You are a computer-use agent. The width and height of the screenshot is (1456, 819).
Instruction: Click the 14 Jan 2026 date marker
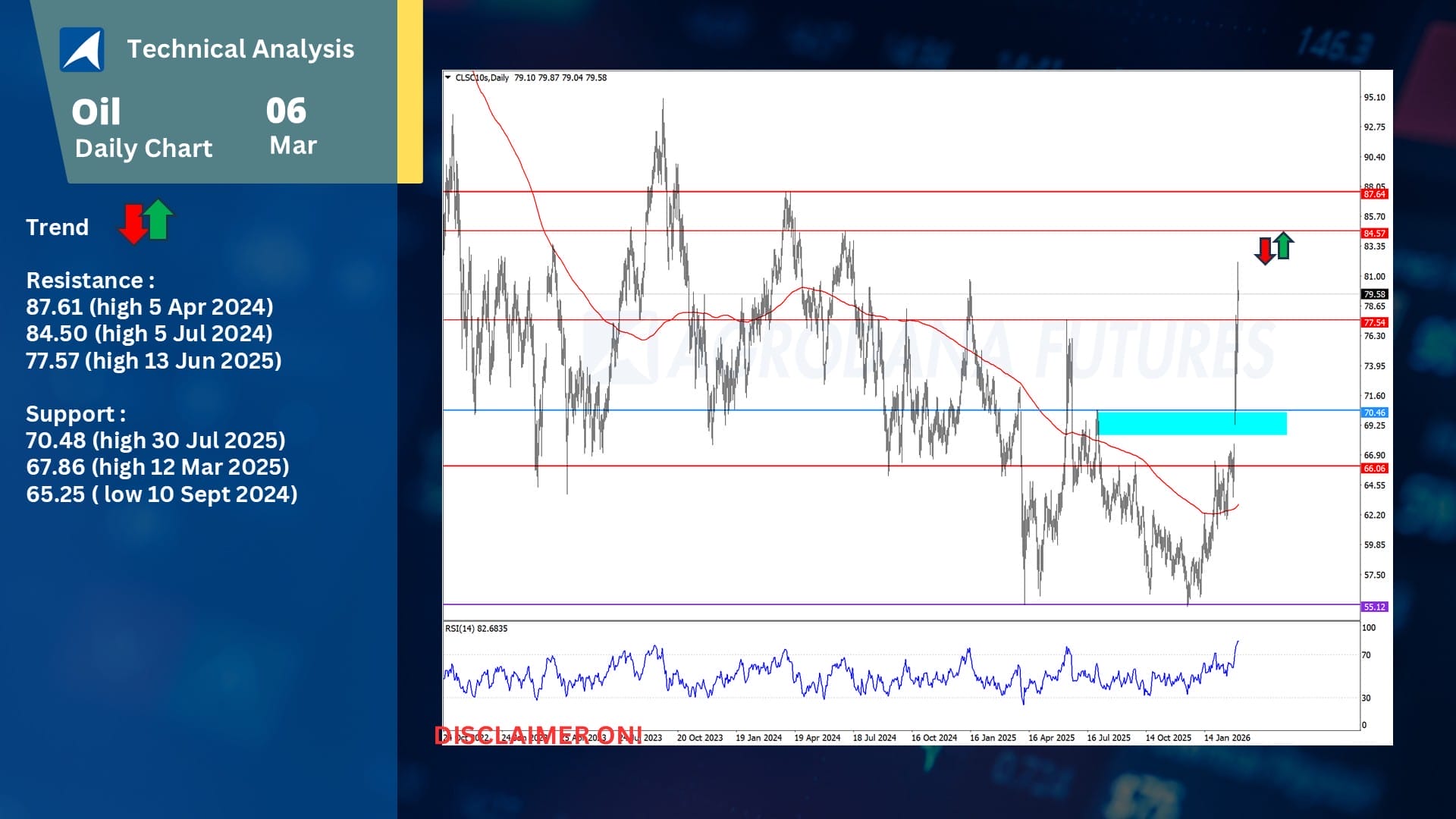click(1227, 738)
